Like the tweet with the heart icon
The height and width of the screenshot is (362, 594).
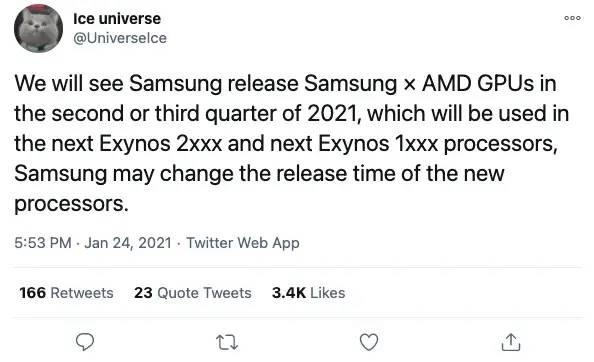click(x=369, y=342)
